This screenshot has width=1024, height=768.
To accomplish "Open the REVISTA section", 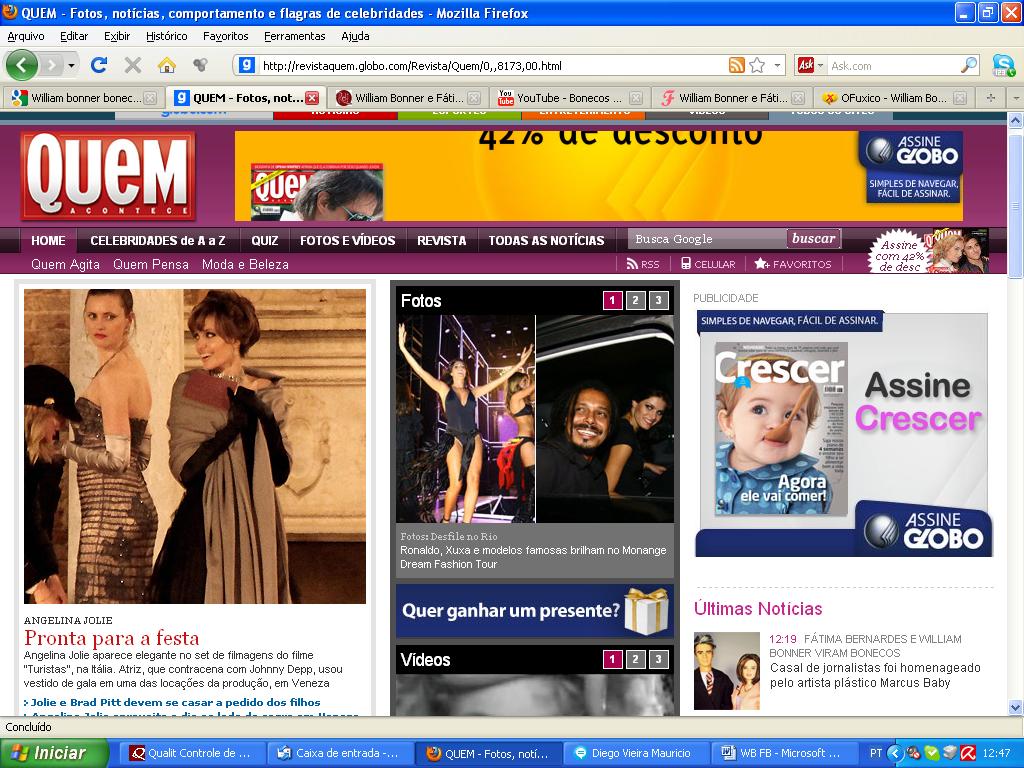I will point(441,240).
